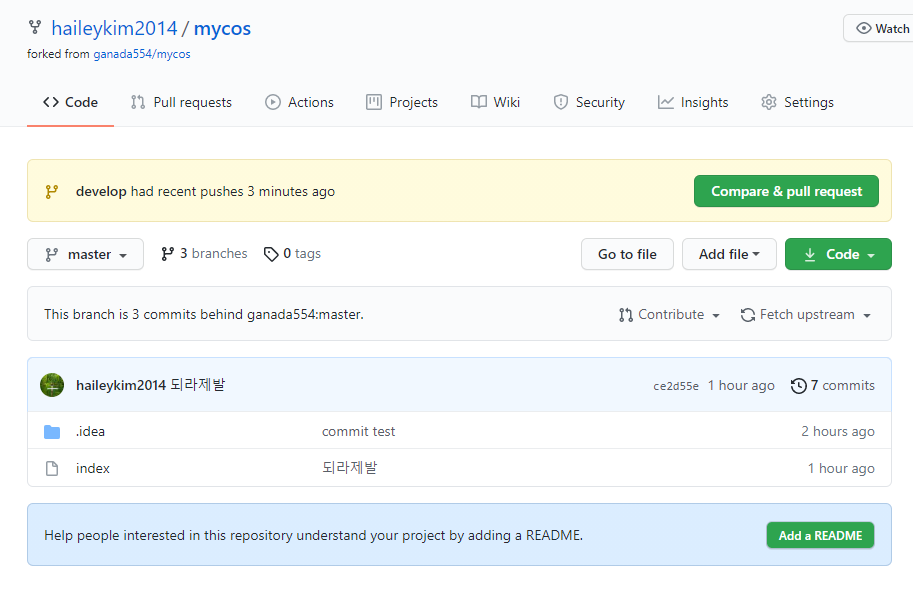
Task: Switch to the Code tab
Action: pos(70,102)
